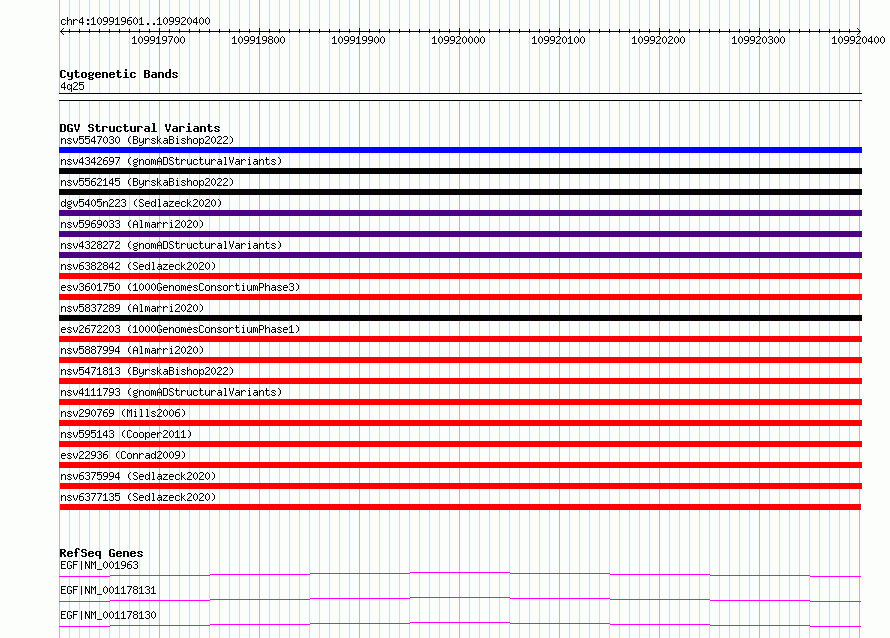Click the red bar under esv22936
The height and width of the screenshot is (638, 890).
tap(460, 465)
